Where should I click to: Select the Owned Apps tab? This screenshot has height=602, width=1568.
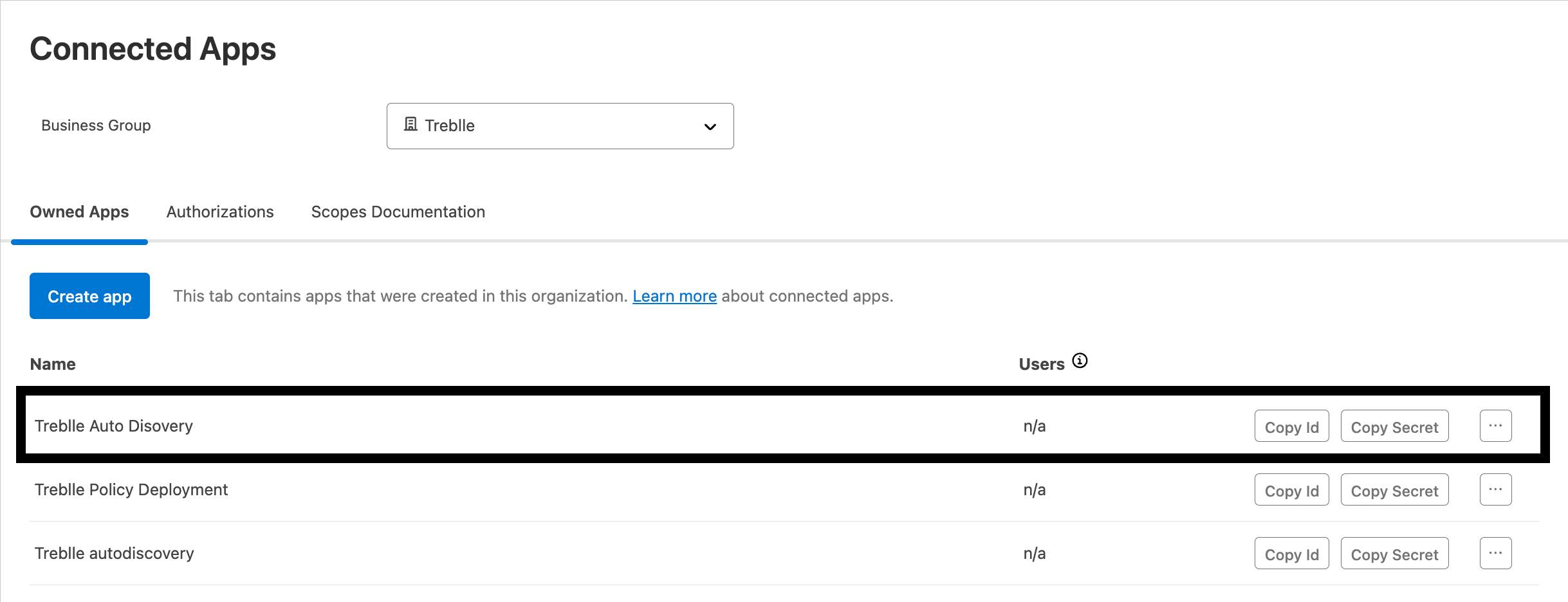[x=79, y=212]
